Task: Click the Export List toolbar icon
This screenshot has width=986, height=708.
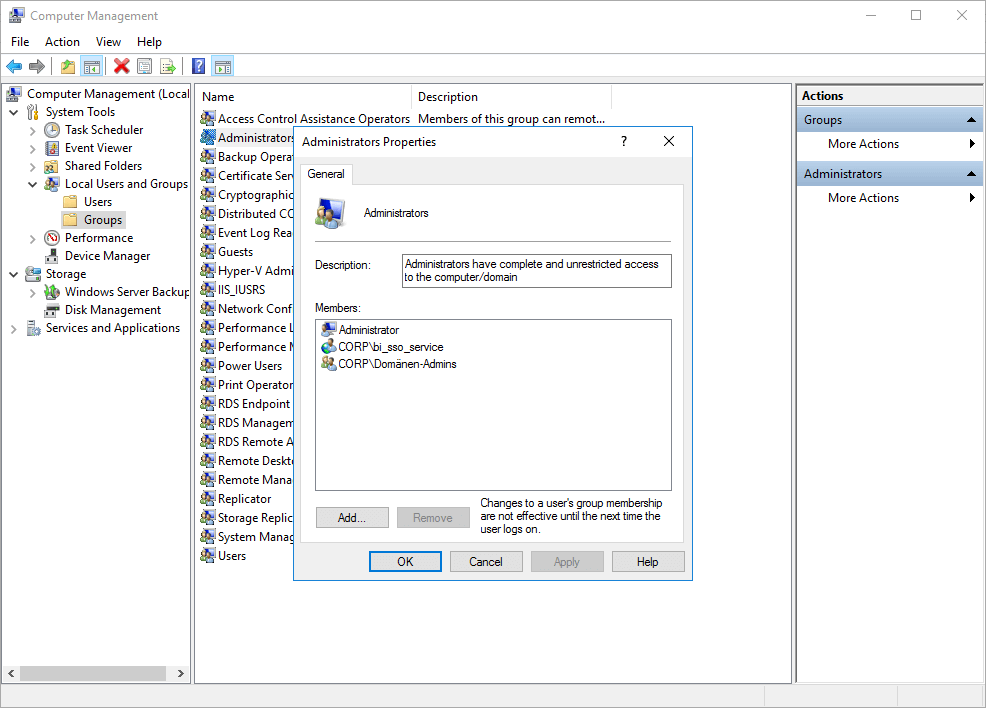Action: (x=168, y=66)
